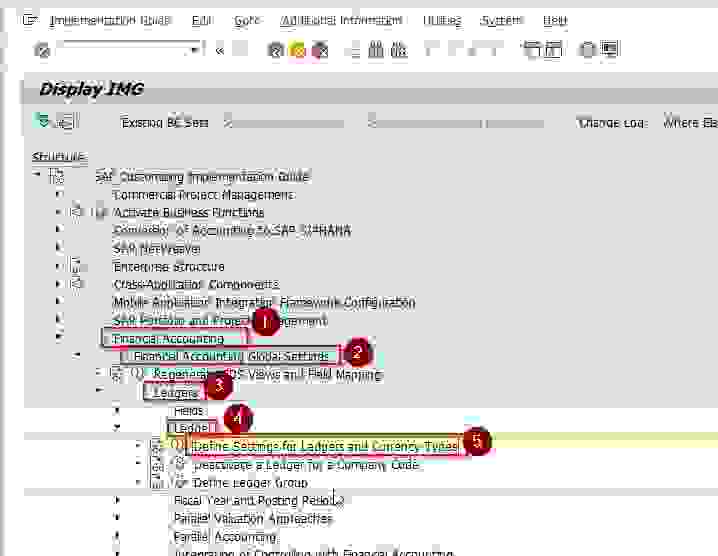Click execute icon of Define Ledger Group
The image size is (718, 556).
click(179, 482)
